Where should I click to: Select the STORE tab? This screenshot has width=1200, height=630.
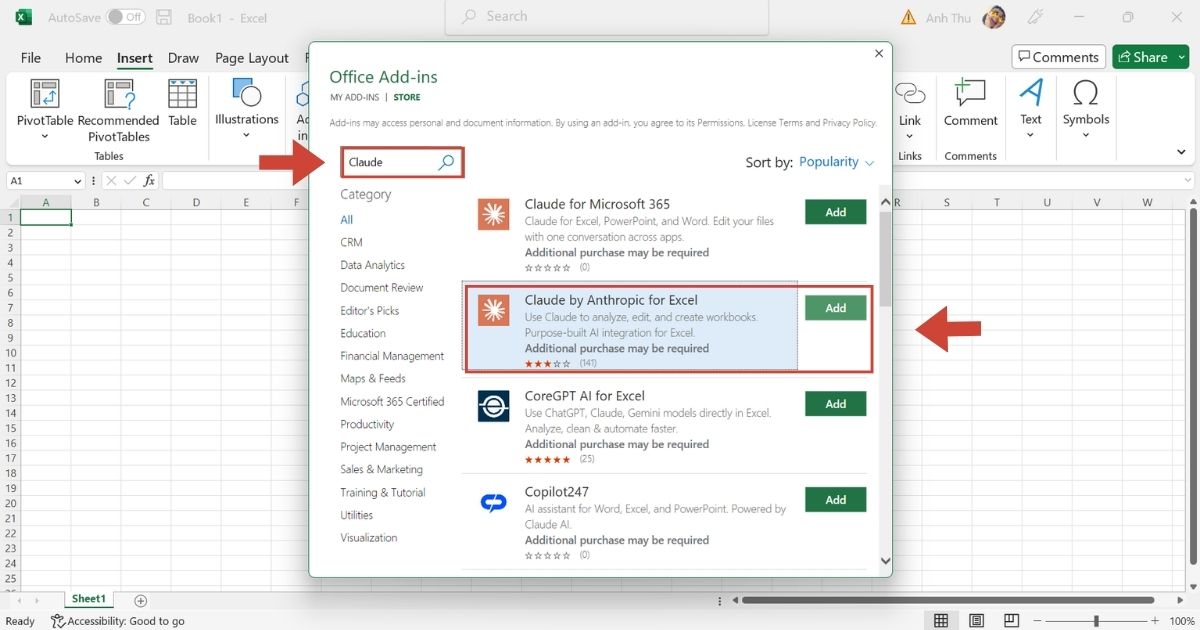pyautogui.click(x=407, y=98)
